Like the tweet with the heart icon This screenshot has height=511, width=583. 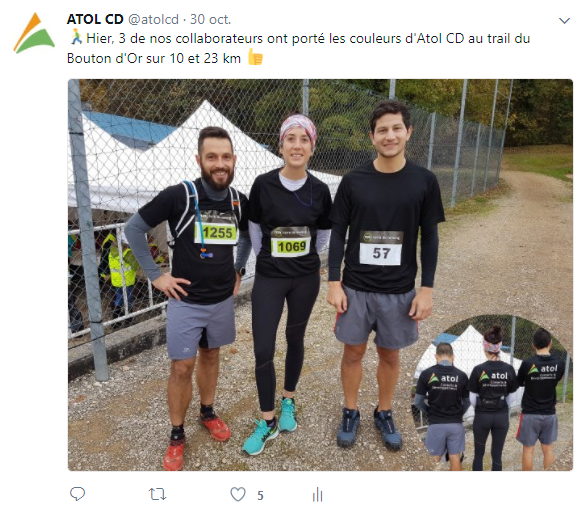pos(238,494)
